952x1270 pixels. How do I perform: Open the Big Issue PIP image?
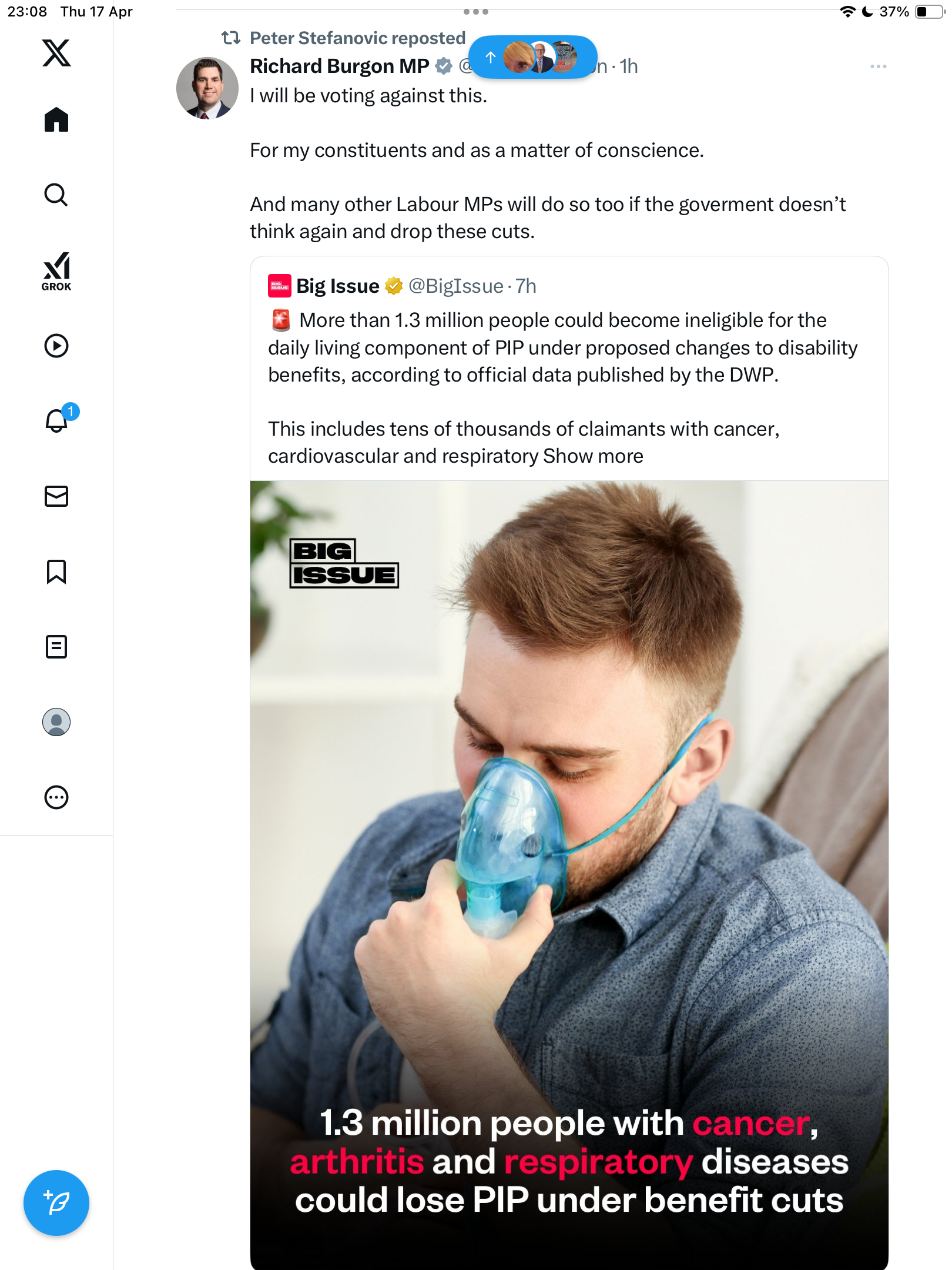pos(569,875)
